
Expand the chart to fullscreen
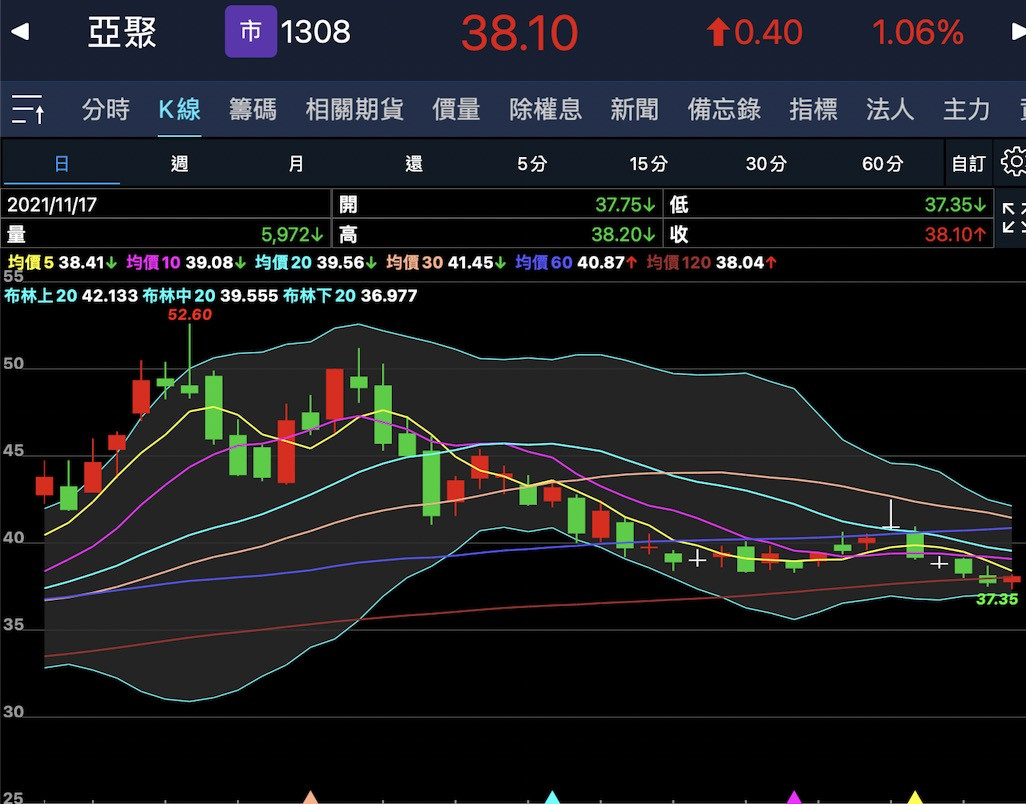[x=1013, y=217]
